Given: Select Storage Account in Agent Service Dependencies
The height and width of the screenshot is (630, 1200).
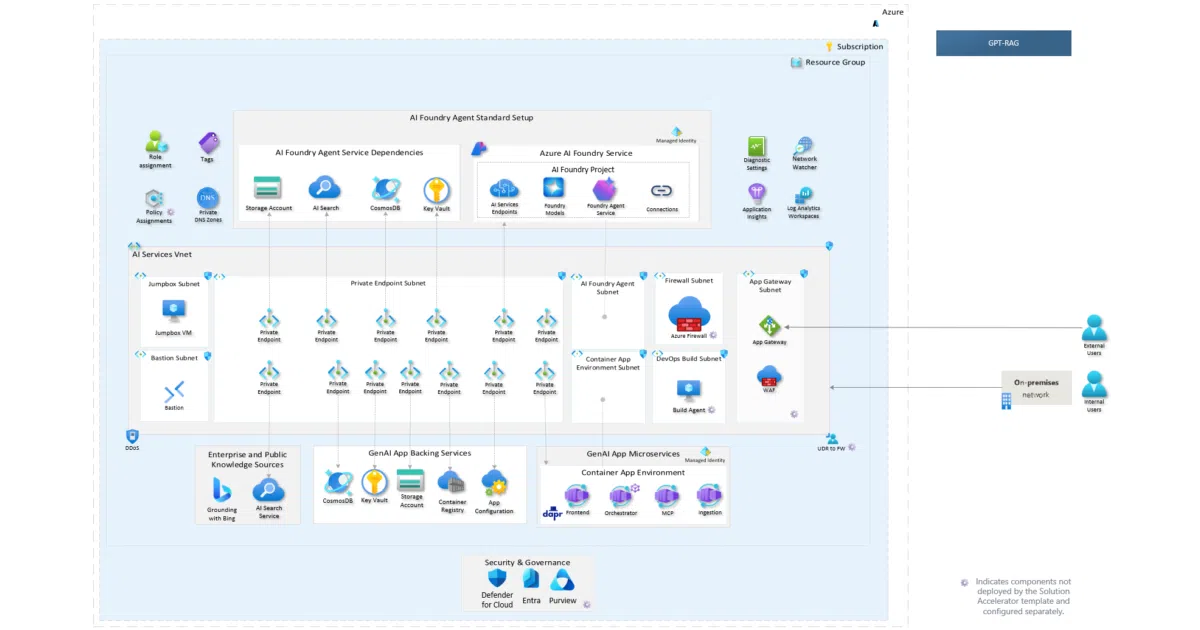Looking at the screenshot, I should 268,188.
